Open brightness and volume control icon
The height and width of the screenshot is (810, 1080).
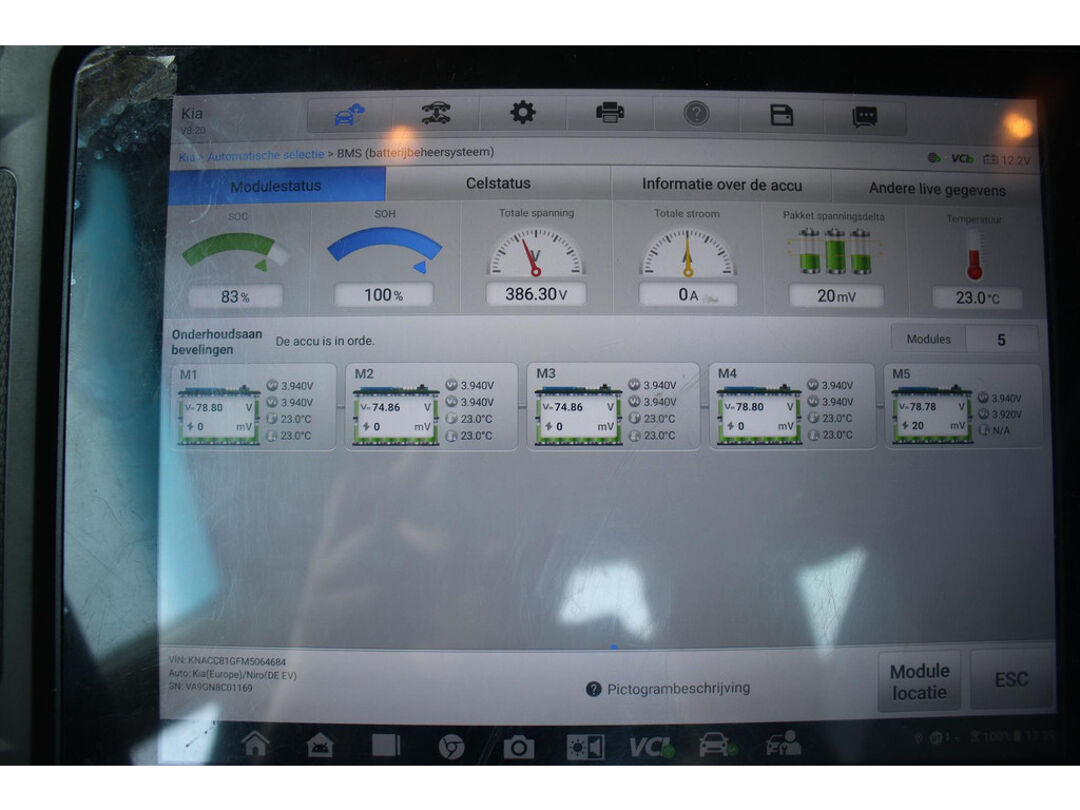coord(585,747)
